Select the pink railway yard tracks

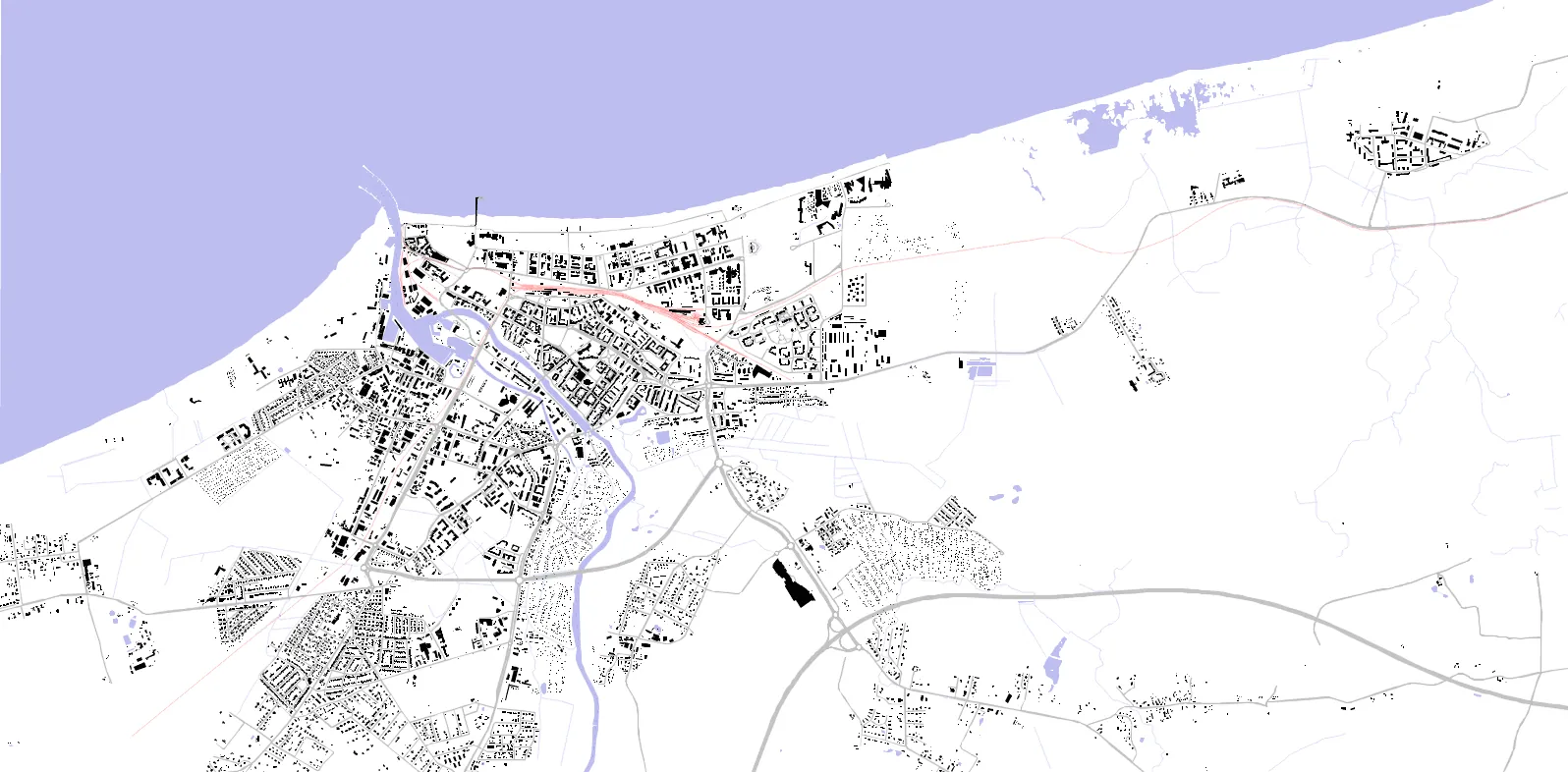point(619,297)
